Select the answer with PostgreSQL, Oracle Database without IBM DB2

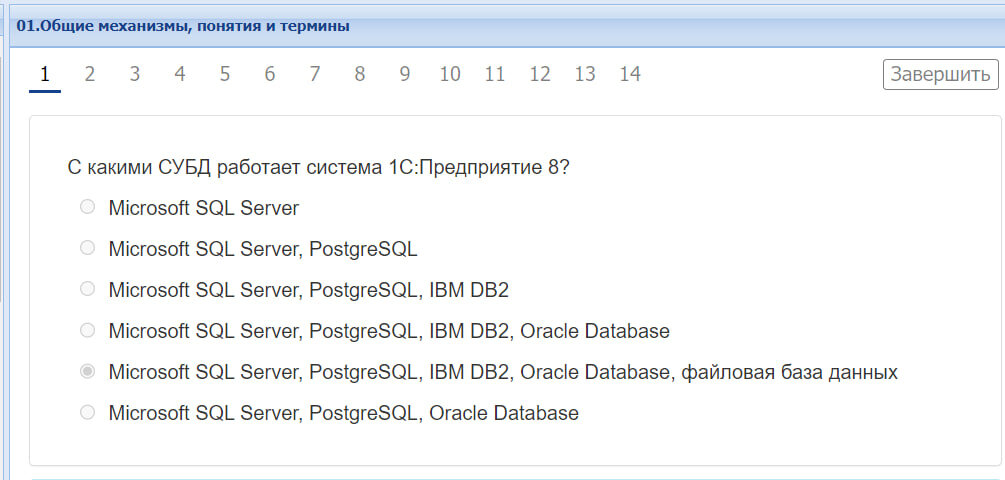[87, 413]
